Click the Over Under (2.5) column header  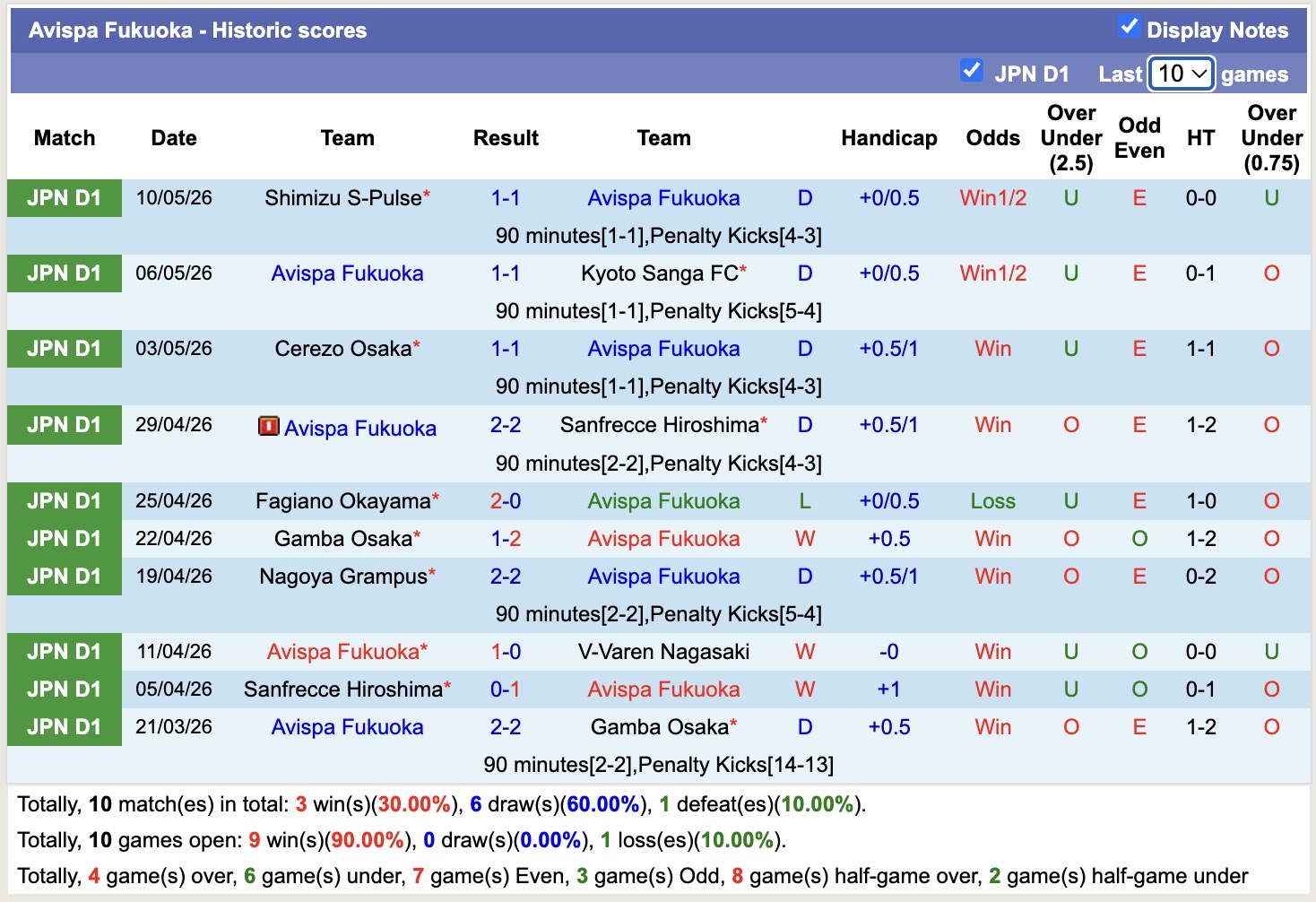[1071, 138]
